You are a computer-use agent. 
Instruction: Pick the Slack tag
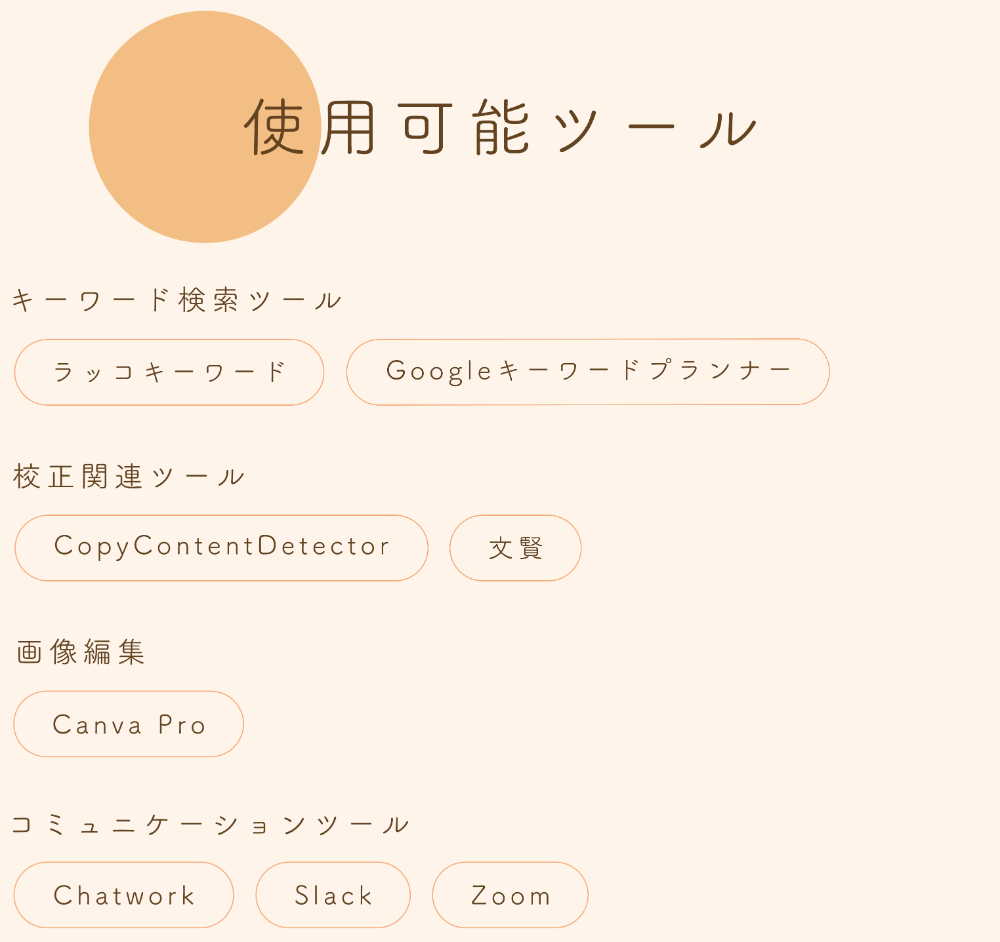(333, 895)
